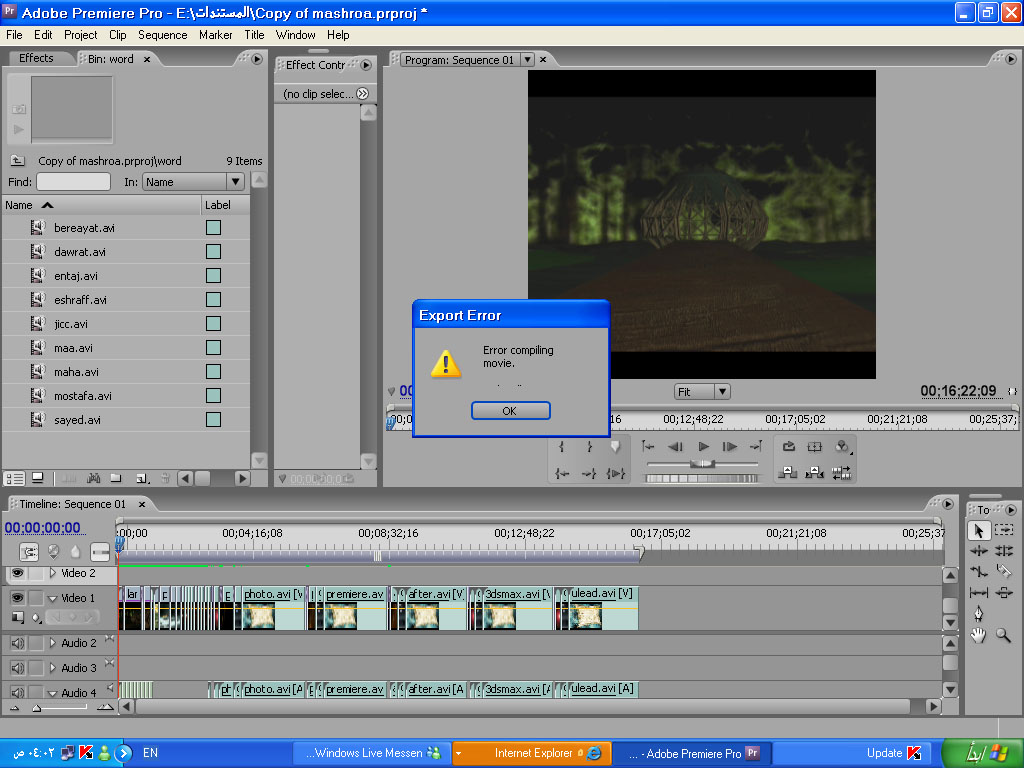Go to previous edit point

pyautogui.click(x=648, y=447)
